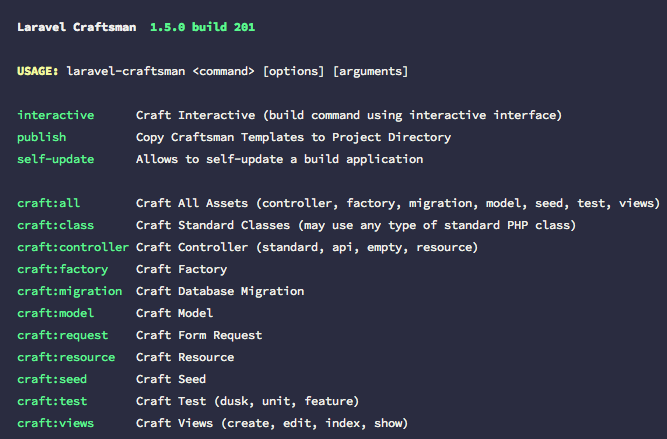Viewport: 667px width, 439px height.
Task: Click 'Craft Views (create, edit, index, show)'
Action: (x=272, y=423)
